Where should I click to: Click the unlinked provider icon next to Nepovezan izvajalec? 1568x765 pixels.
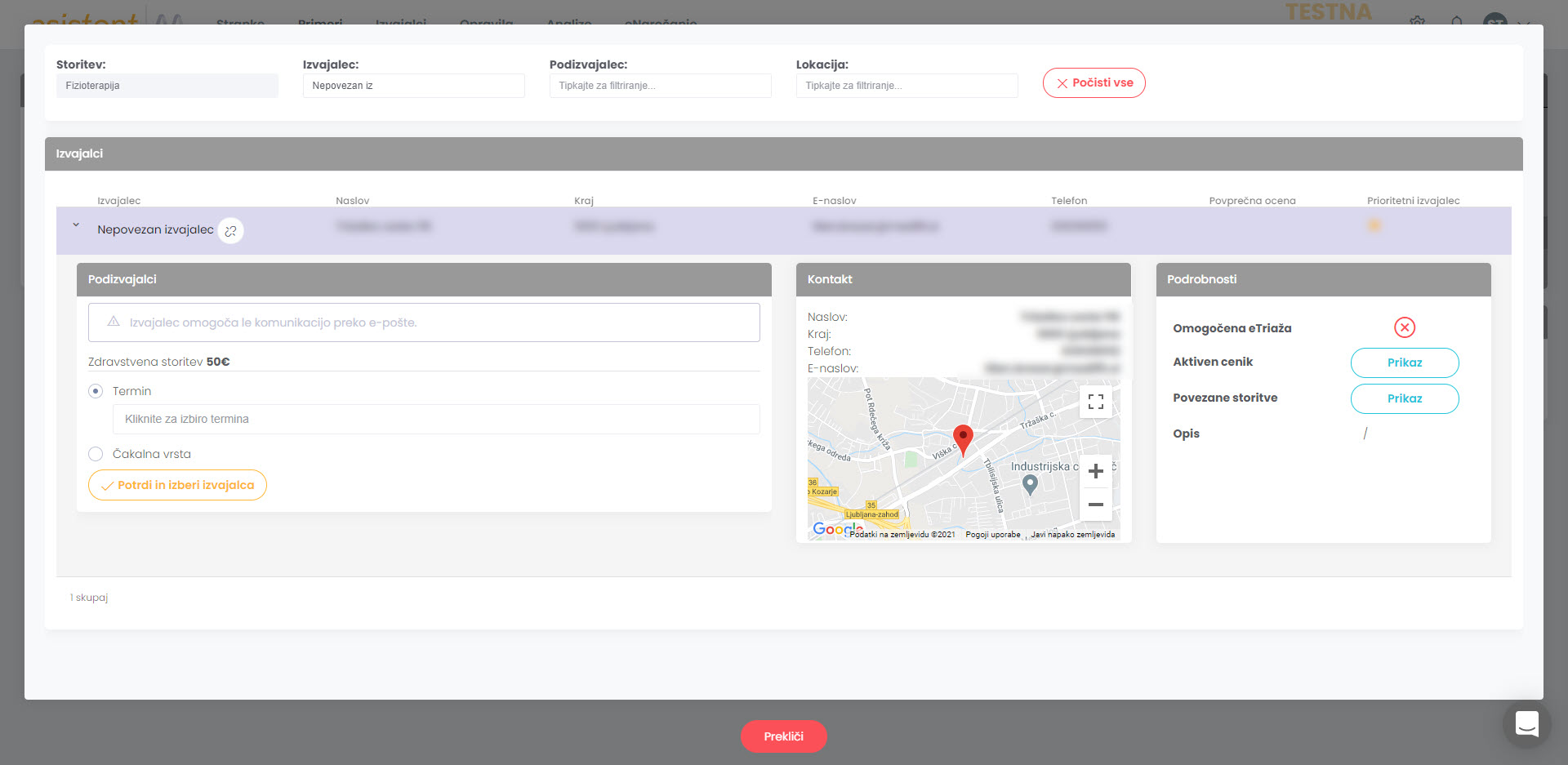tap(230, 231)
